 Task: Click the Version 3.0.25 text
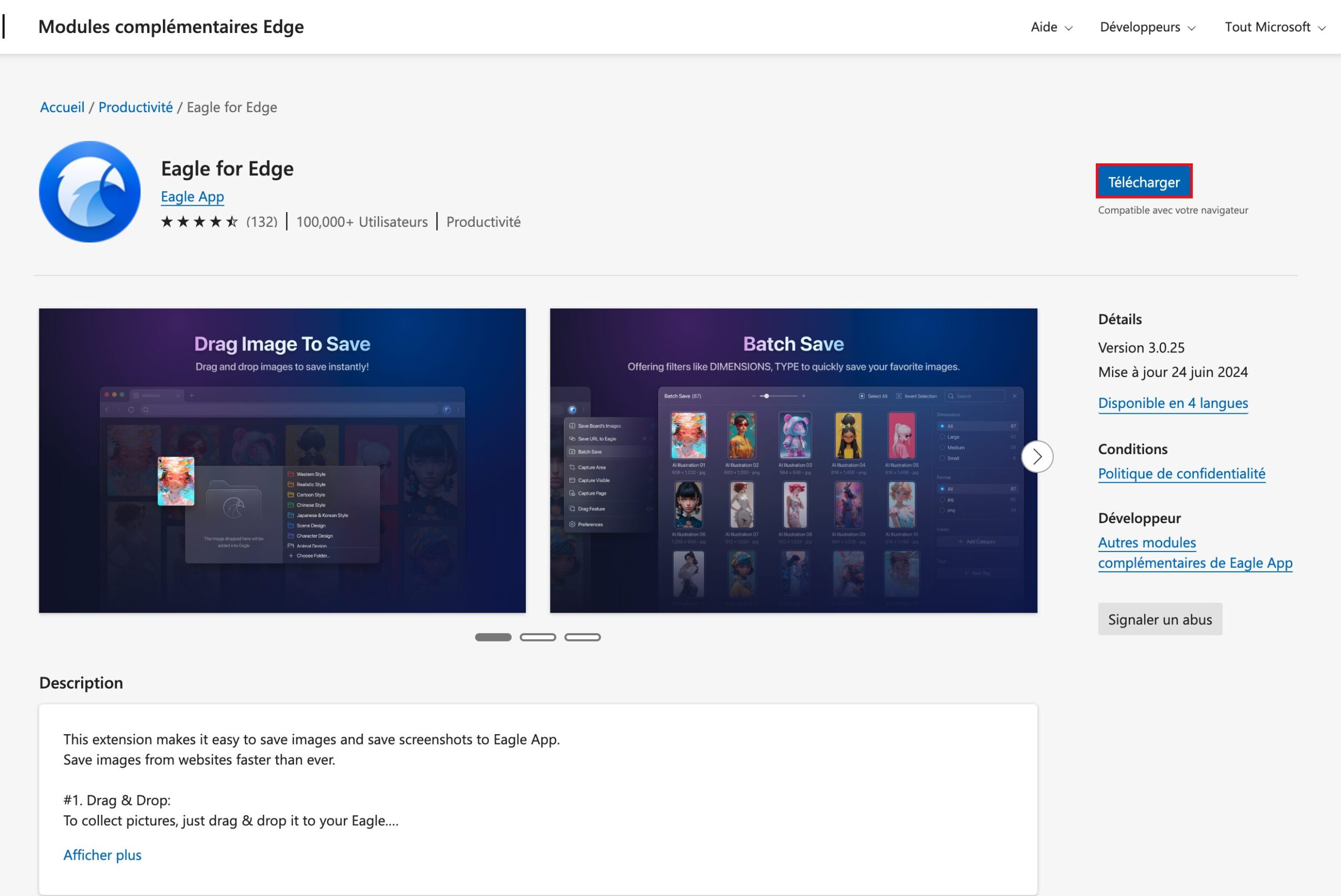[1141, 347]
